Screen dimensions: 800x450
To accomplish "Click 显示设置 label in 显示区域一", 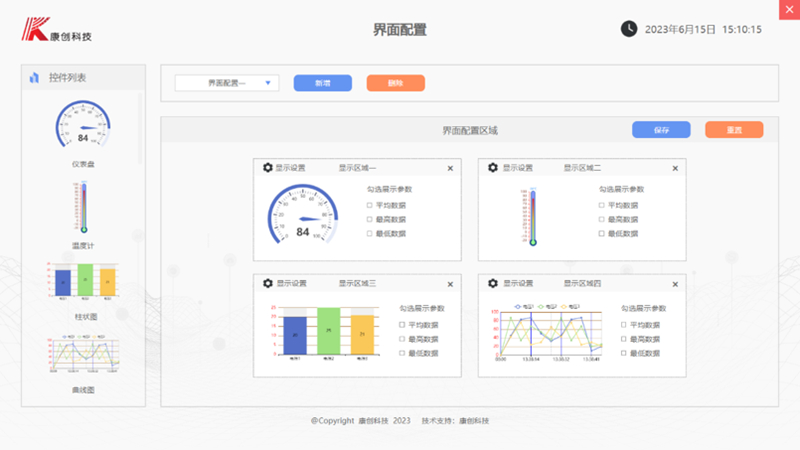I will coord(290,168).
